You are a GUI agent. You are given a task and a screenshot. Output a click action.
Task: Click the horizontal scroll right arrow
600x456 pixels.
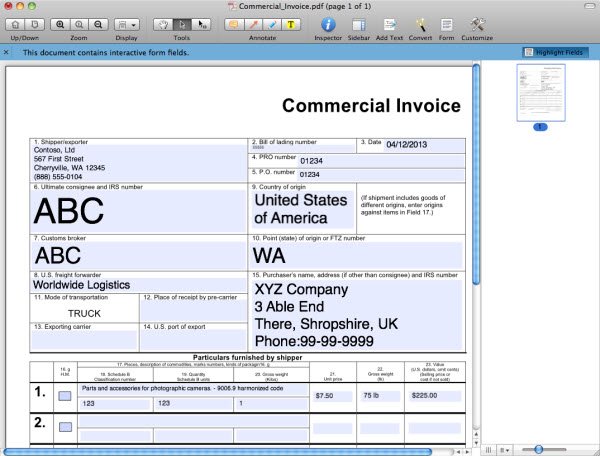(467, 452)
